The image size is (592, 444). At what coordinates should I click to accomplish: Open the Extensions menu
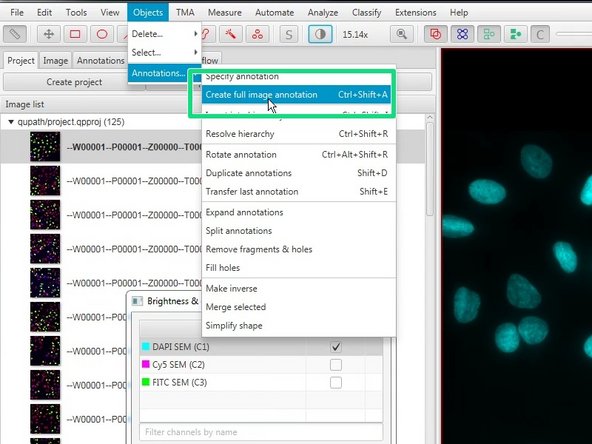(416, 12)
